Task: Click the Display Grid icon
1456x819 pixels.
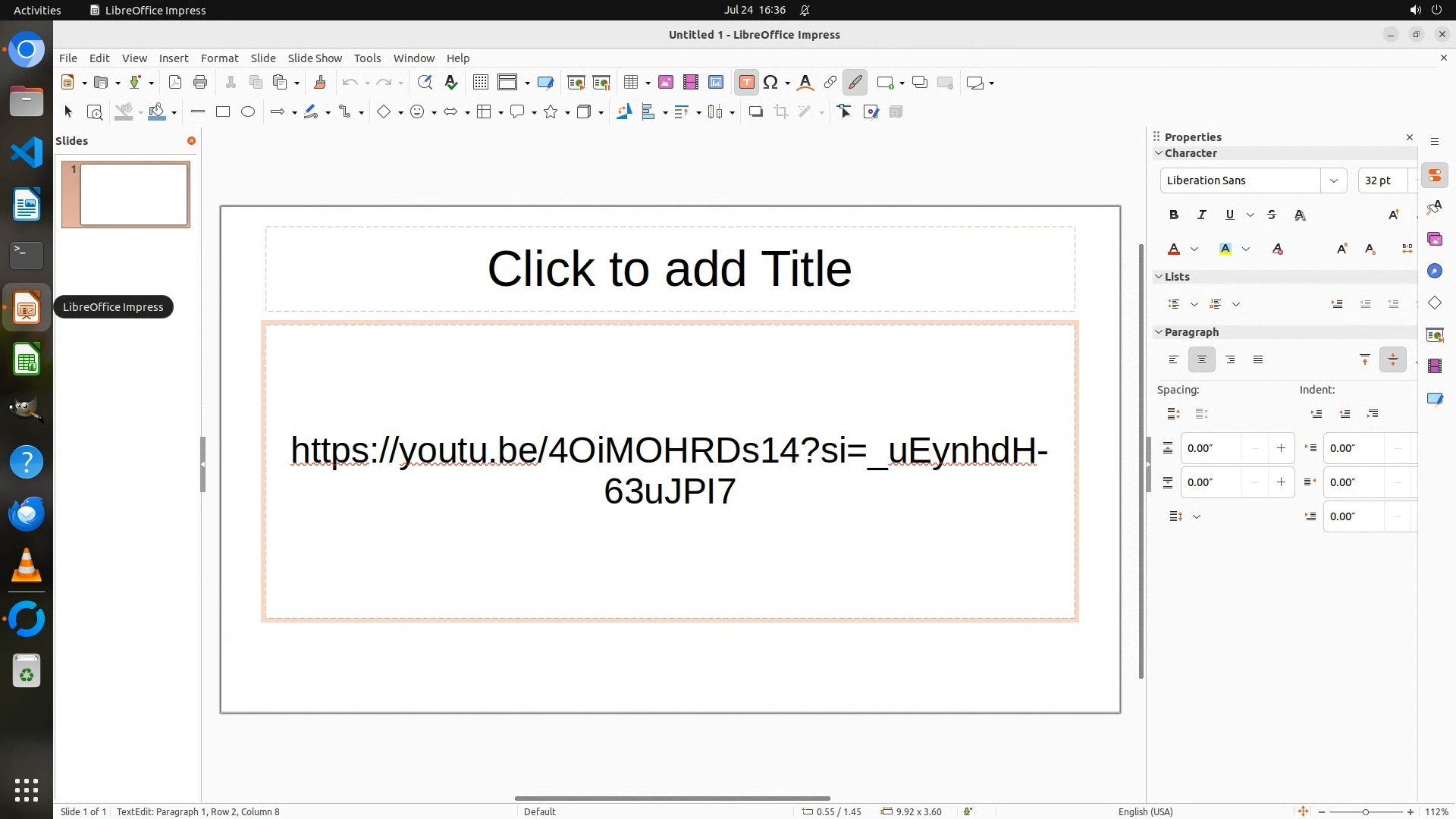Action: click(480, 83)
